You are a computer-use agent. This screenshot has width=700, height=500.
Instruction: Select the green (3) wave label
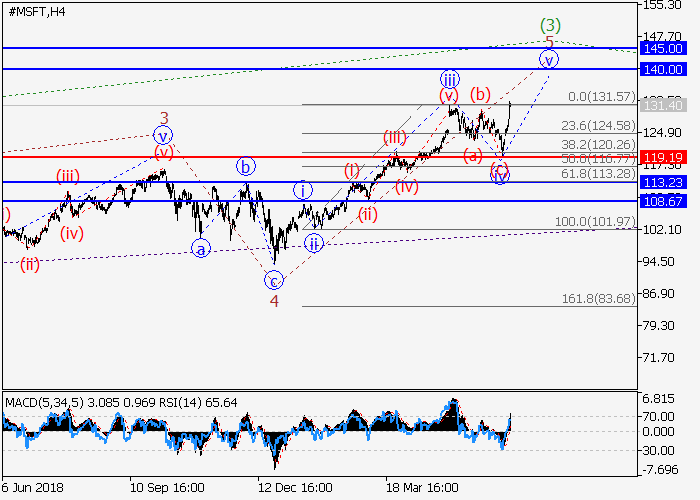coord(548,23)
